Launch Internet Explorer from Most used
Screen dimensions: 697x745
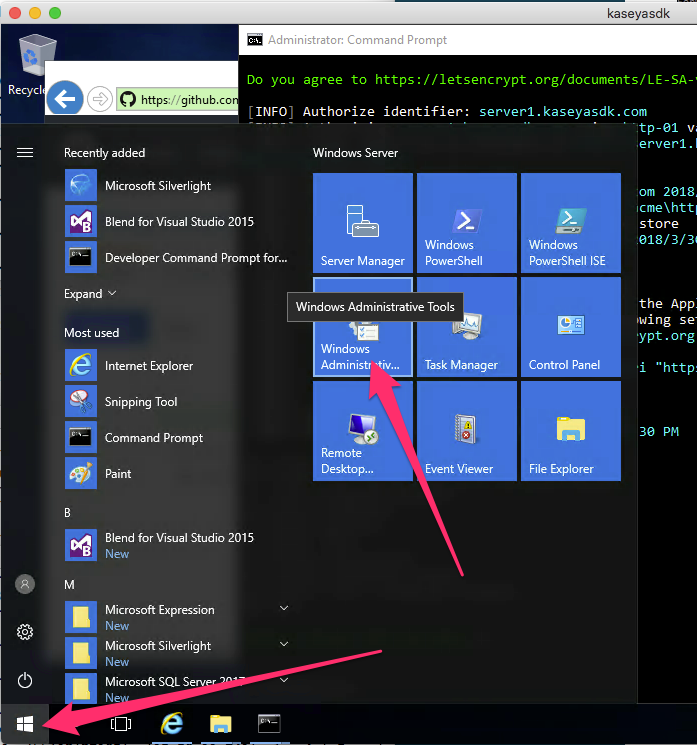177,366
